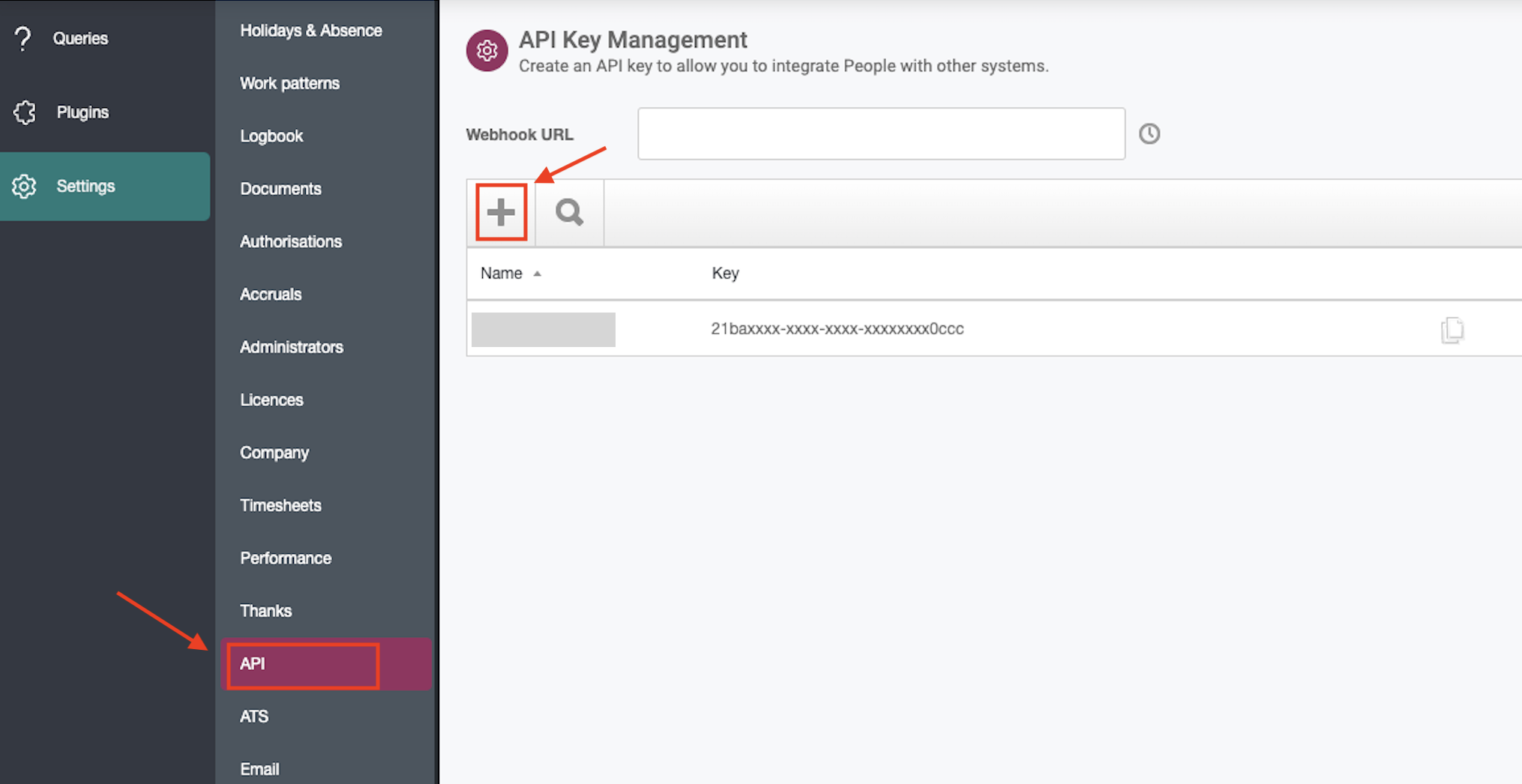The height and width of the screenshot is (784, 1522).
Task: Click the clock icon beside Webhook URL
Action: (1149, 134)
